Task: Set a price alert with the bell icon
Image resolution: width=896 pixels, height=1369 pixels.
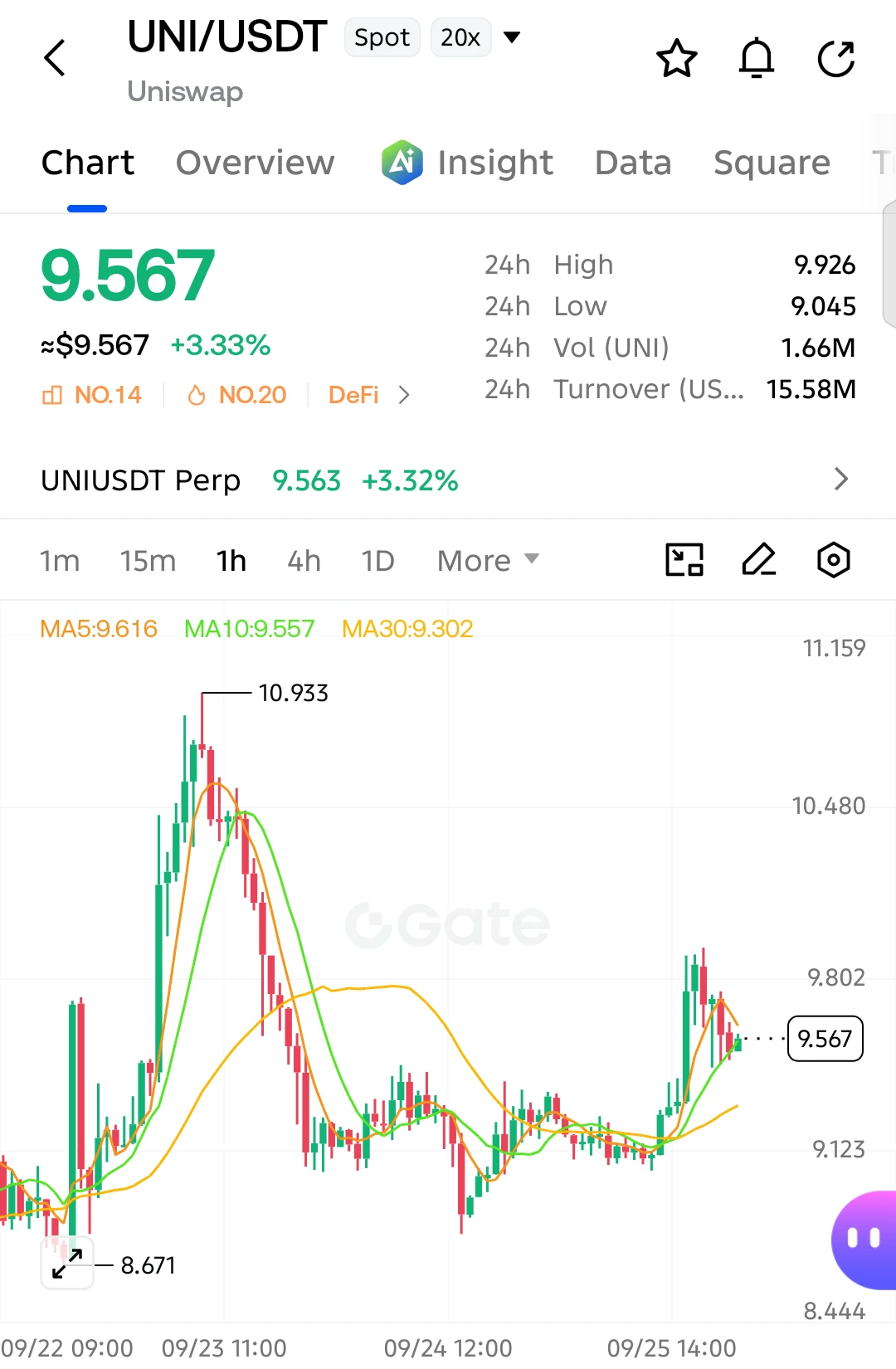Action: click(x=757, y=58)
